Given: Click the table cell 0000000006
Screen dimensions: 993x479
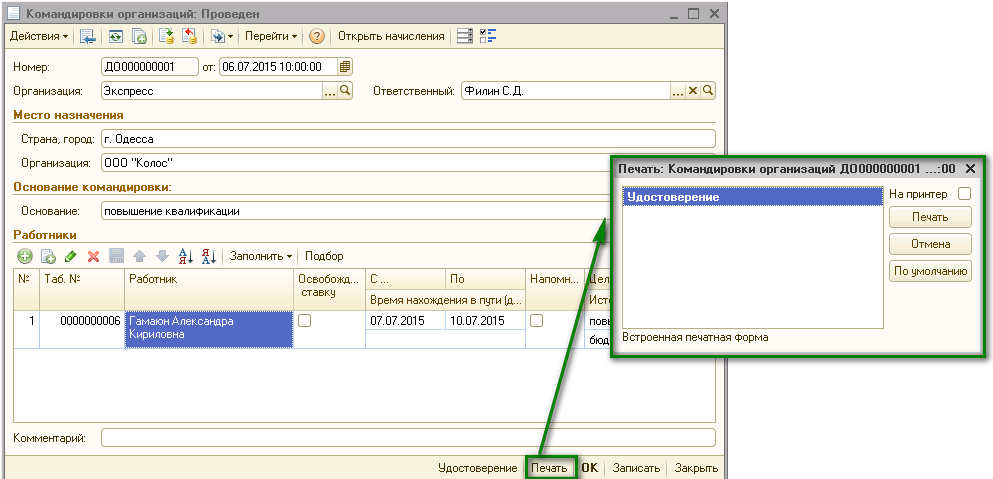Looking at the screenshot, I should click(82, 329).
